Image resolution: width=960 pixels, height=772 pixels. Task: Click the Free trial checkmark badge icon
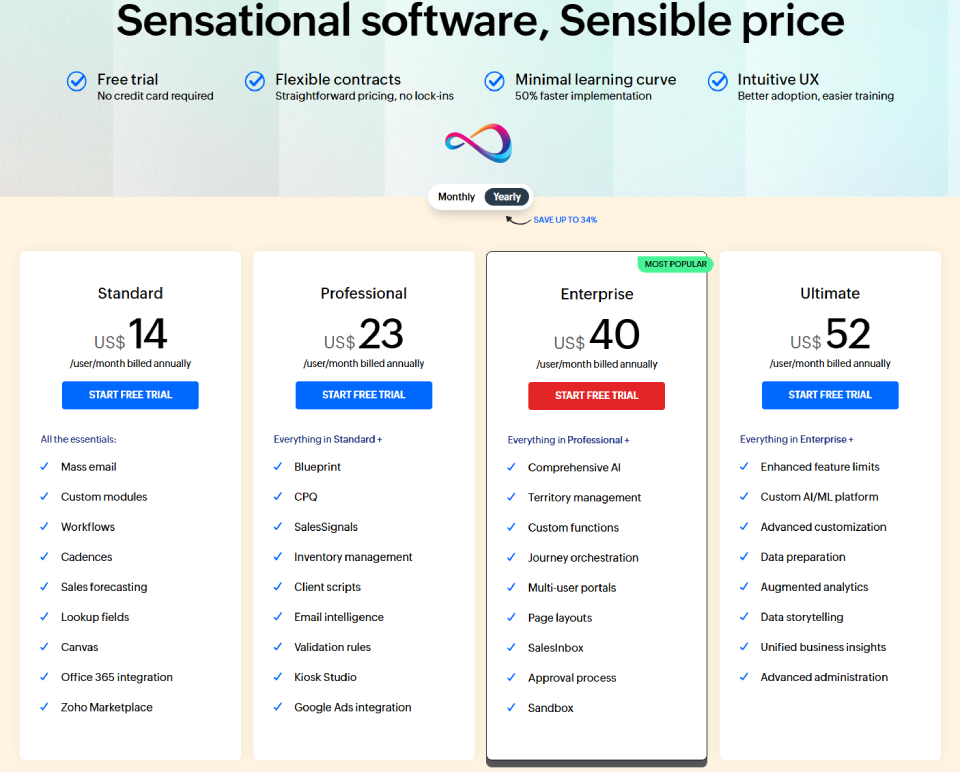tap(77, 82)
